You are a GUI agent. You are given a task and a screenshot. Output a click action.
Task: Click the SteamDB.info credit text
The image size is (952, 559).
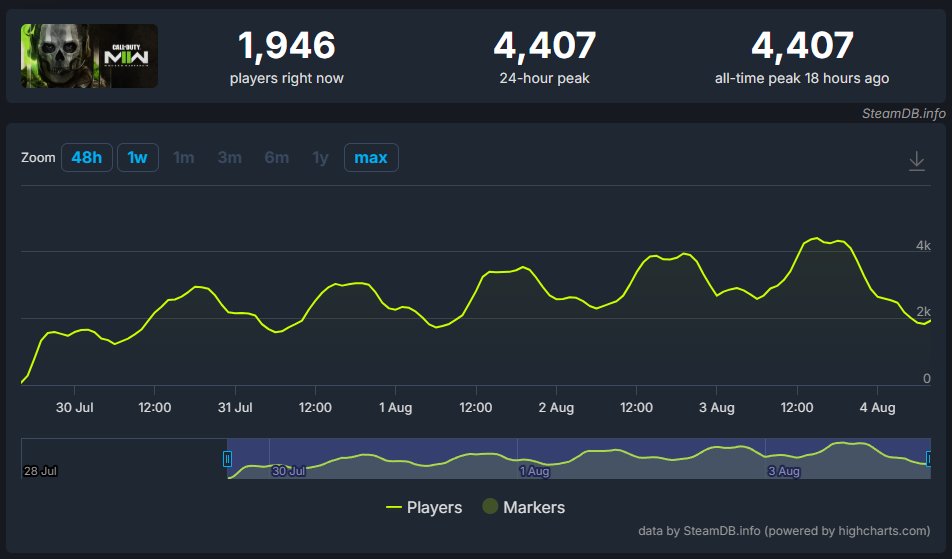point(904,113)
